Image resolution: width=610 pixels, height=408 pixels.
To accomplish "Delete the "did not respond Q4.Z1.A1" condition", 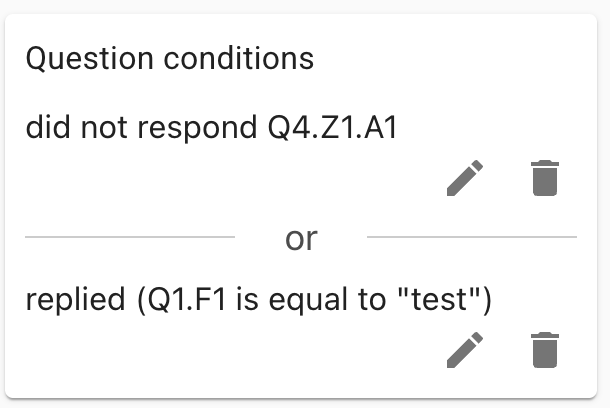I will click(x=545, y=179).
